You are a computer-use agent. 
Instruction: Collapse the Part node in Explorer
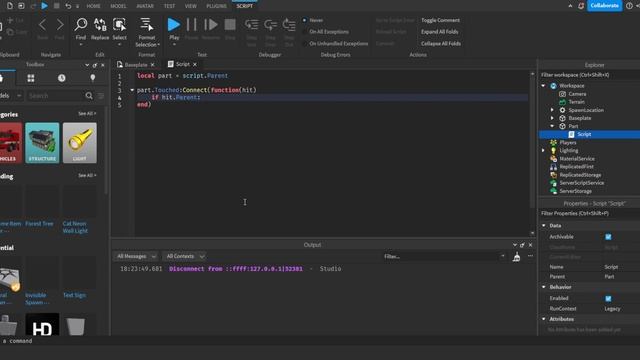[x=552, y=126]
